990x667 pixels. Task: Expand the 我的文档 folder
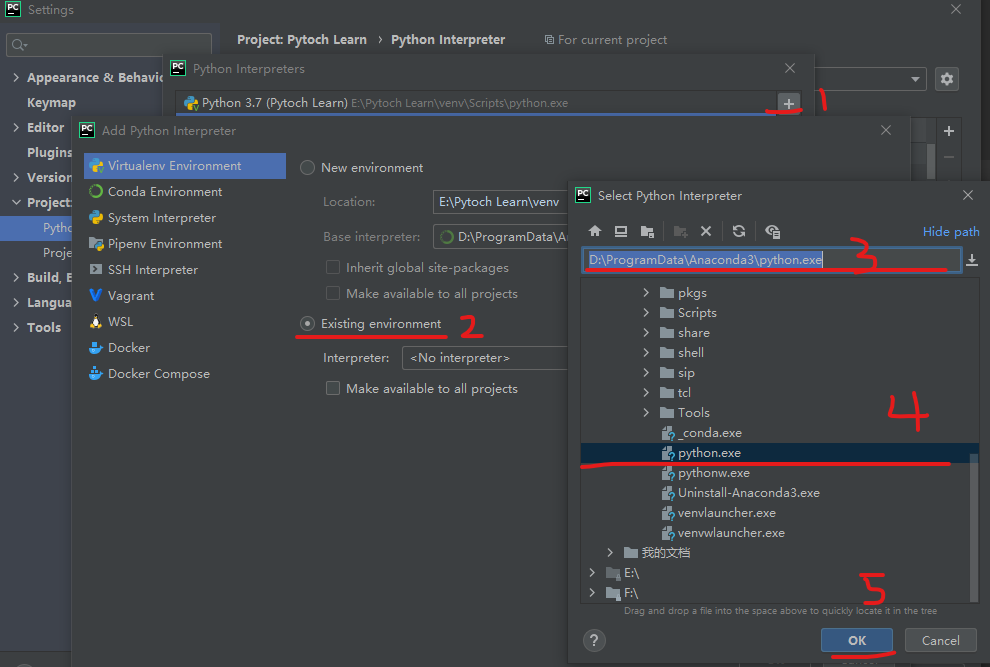coord(610,553)
